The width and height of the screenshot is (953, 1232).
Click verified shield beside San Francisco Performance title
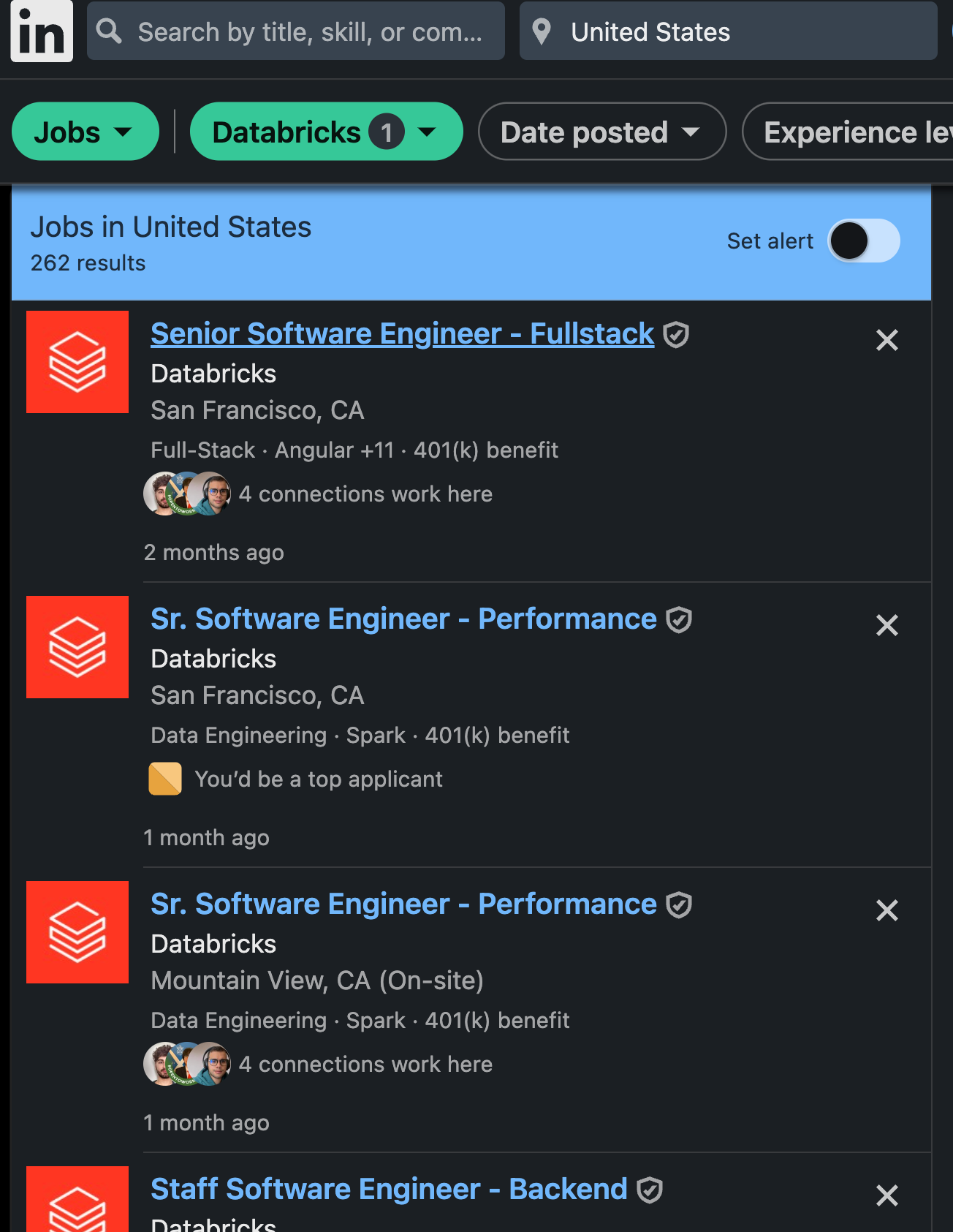pos(679,620)
